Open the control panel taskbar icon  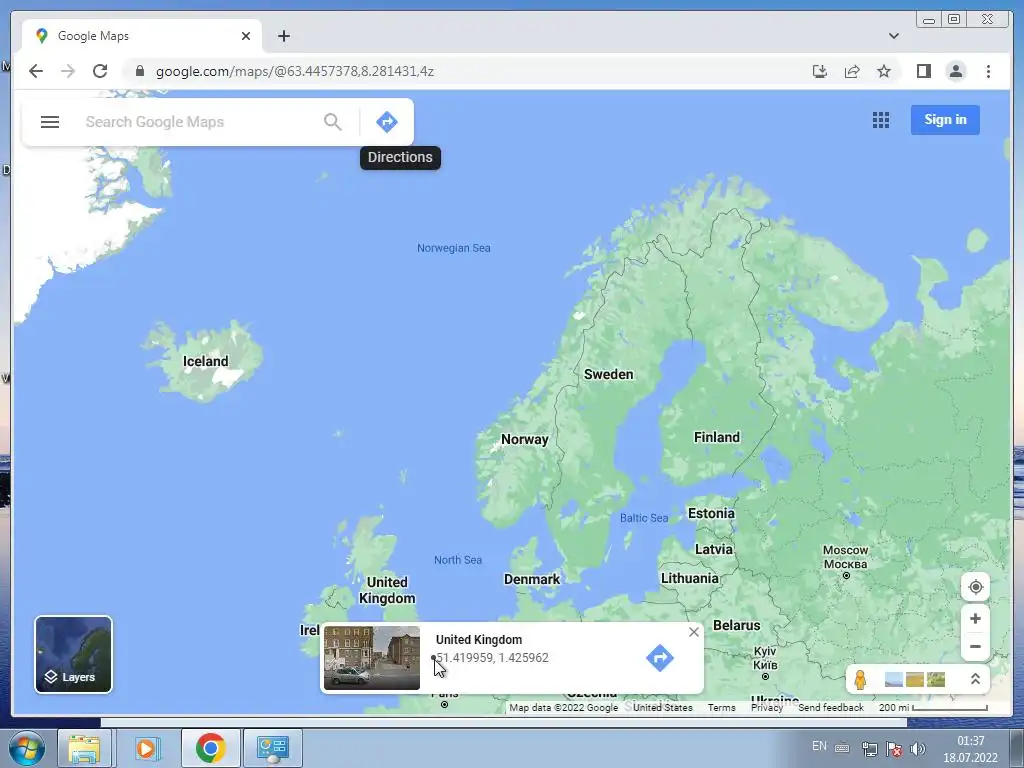(272, 748)
